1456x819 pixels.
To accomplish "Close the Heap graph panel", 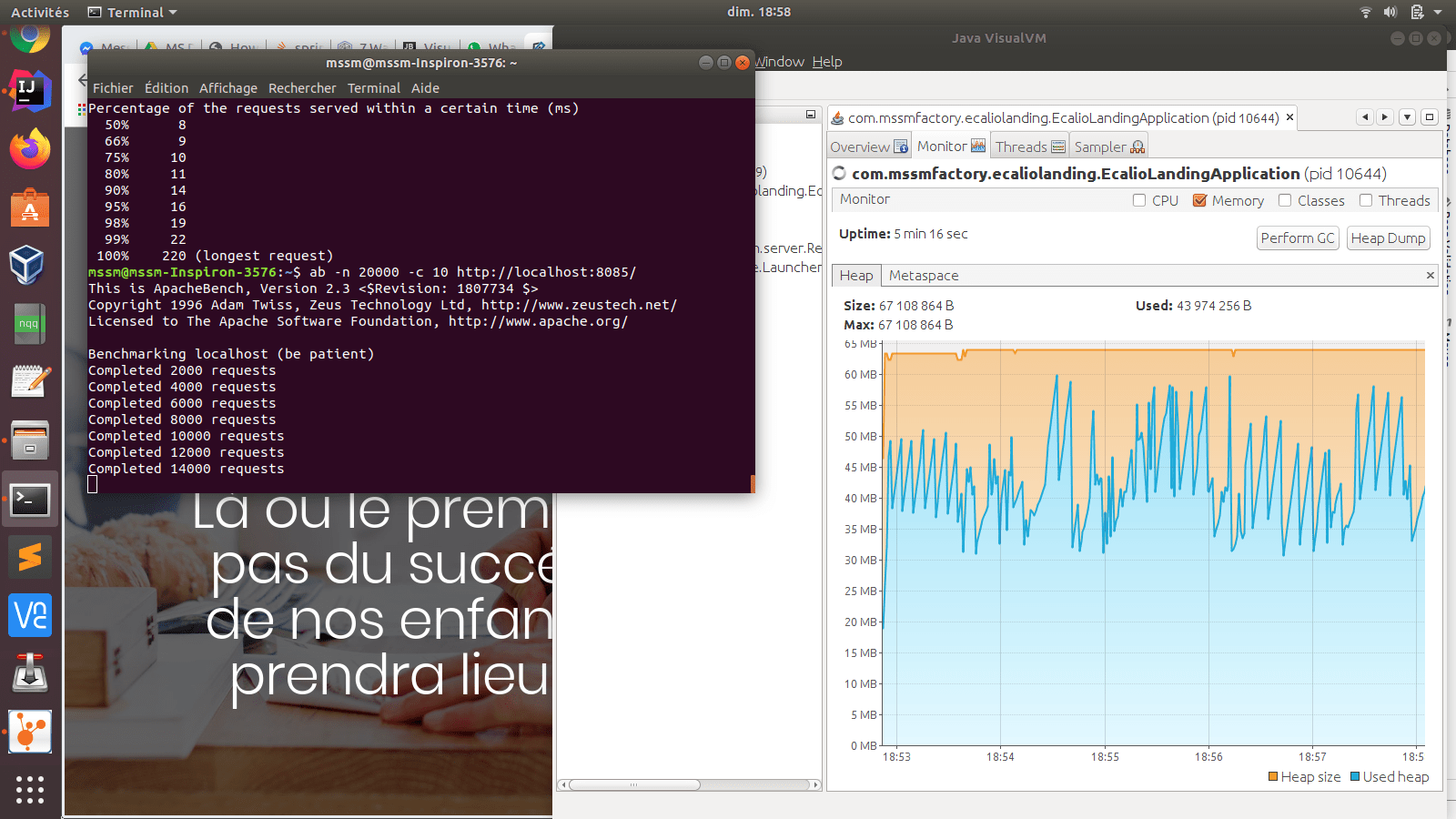I will point(1430,275).
